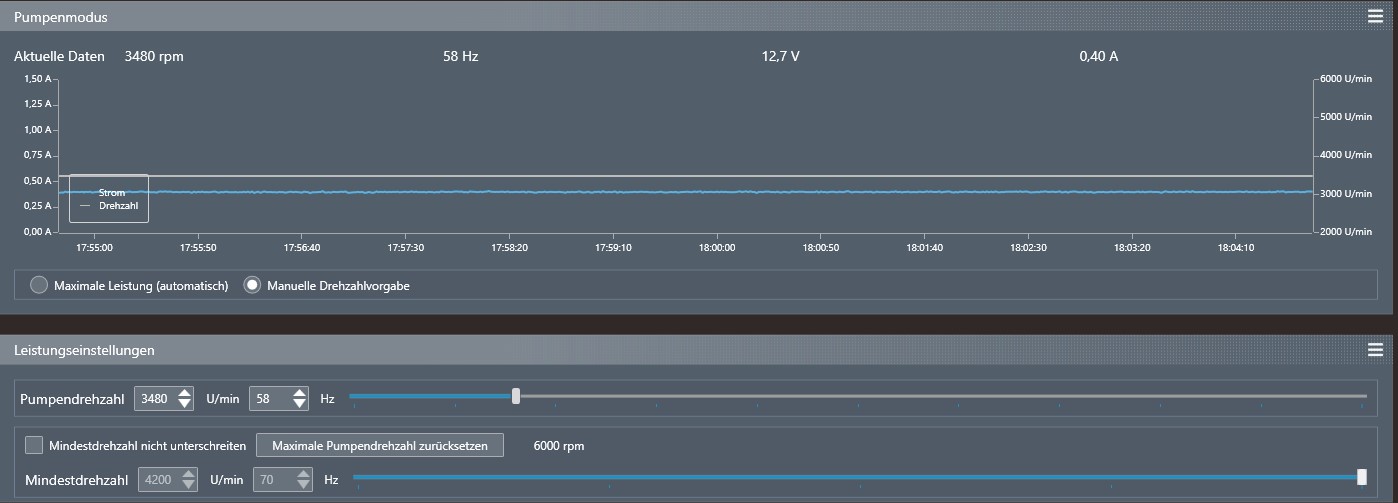Select Manuelle Drehzahlvorgabe radio button
This screenshot has width=1398, height=503.
pos(252,285)
